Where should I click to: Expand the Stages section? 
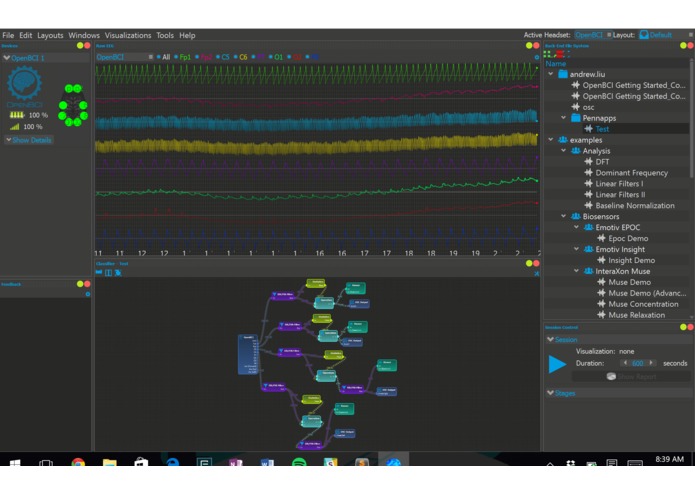coord(551,393)
